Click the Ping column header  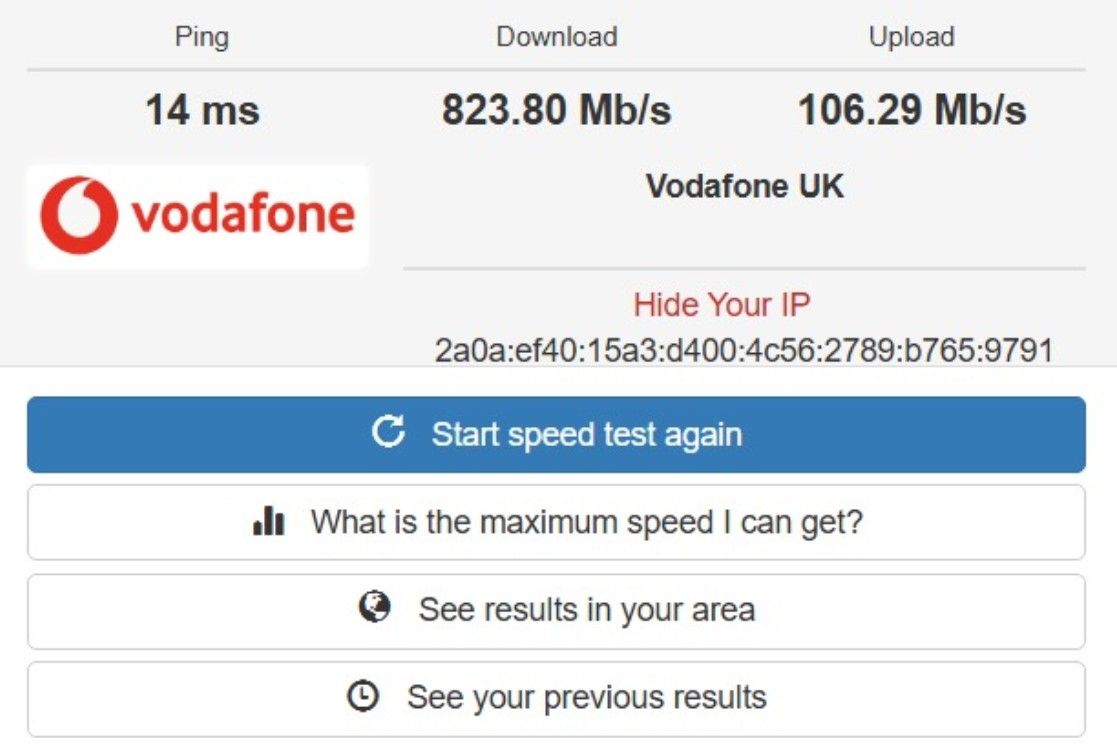point(202,37)
